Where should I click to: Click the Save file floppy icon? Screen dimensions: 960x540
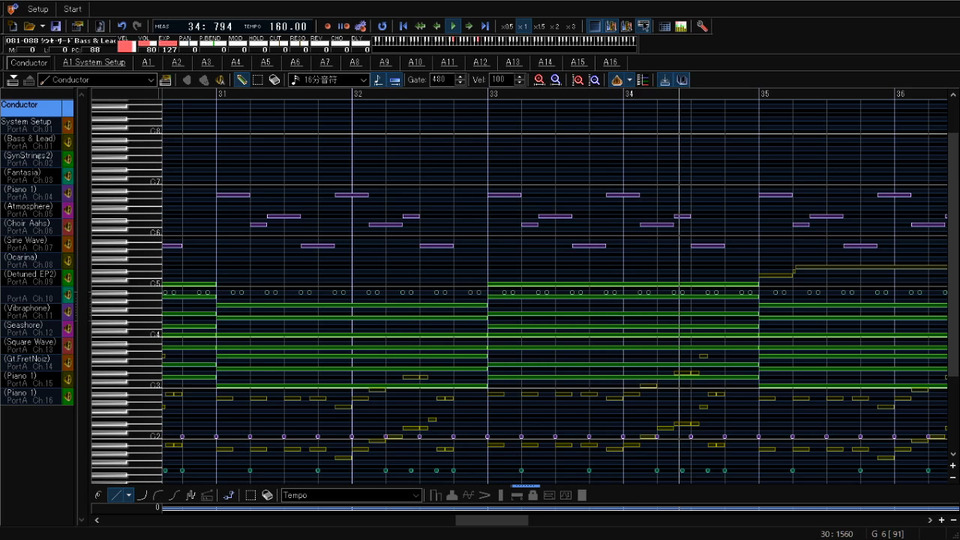click(56, 26)
